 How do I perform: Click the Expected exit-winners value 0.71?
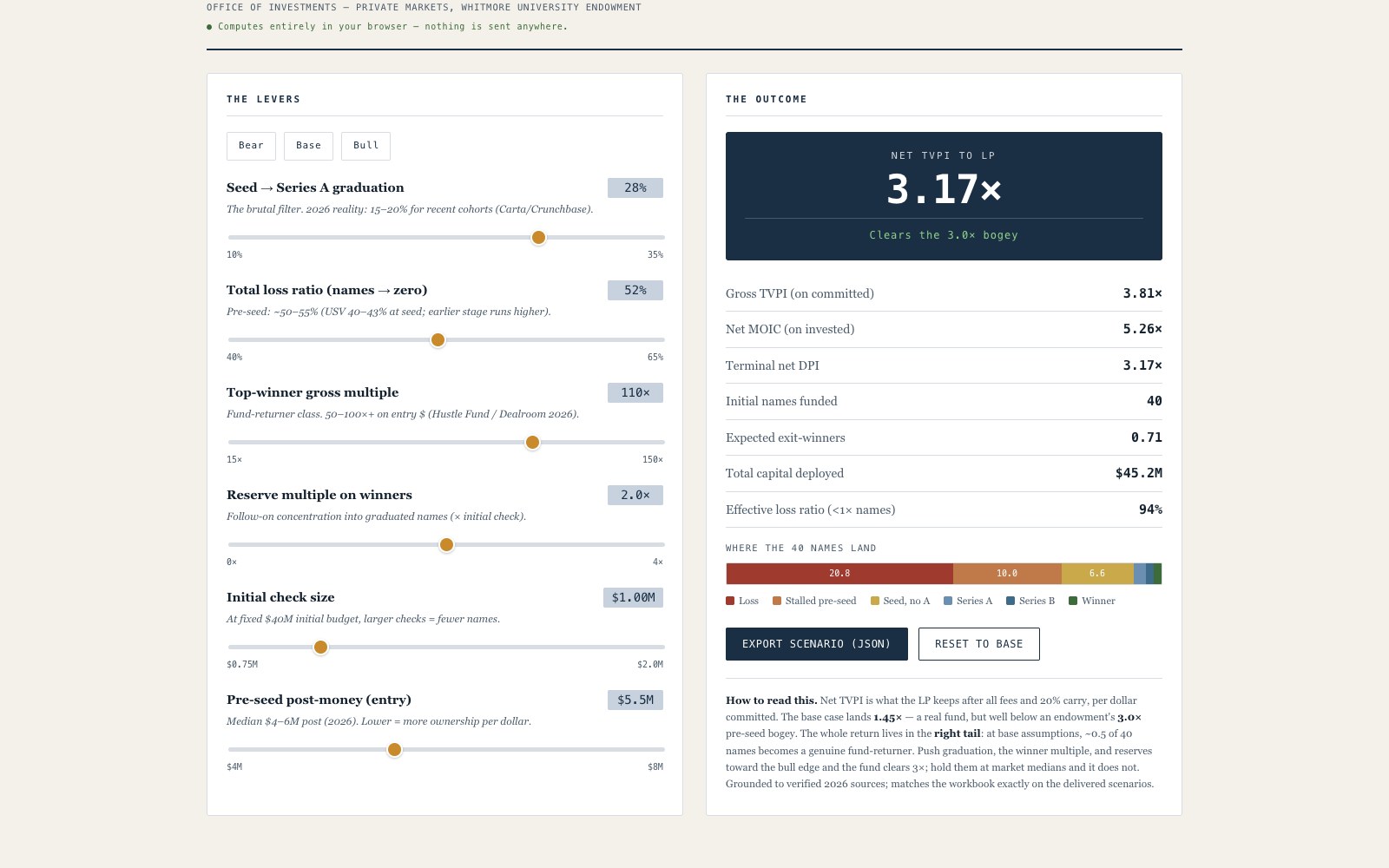click(x=1146, y=437)
